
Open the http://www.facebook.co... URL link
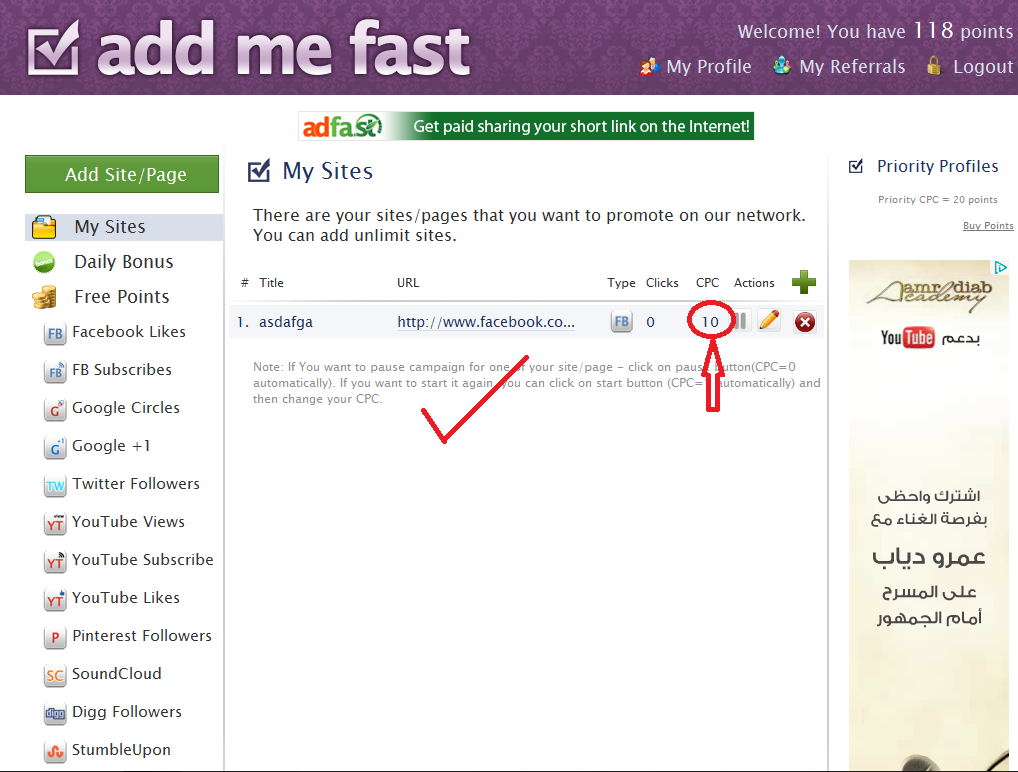pos(486,322)
